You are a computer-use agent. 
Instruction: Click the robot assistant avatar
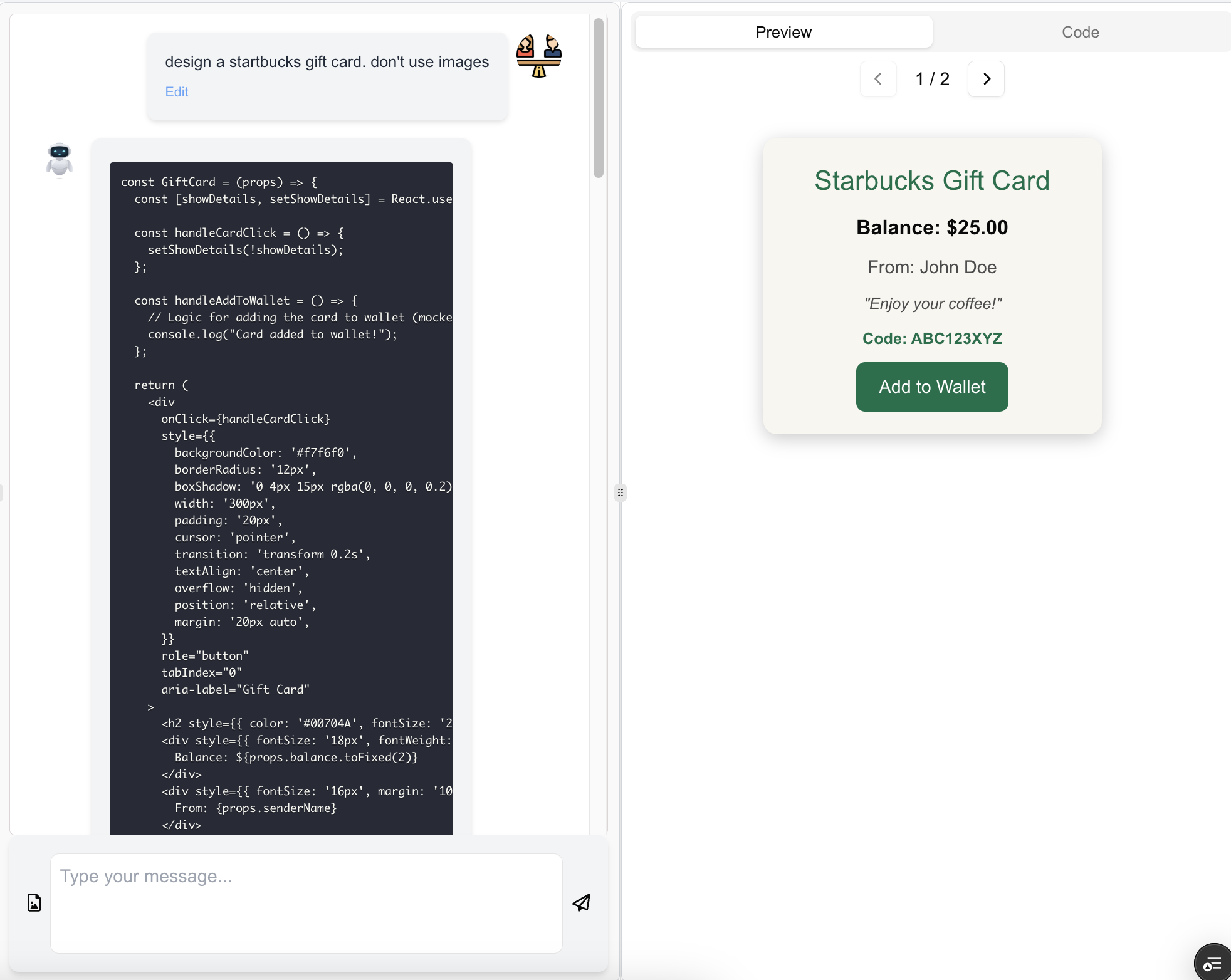pyautogui.click(x=60, y=160)
